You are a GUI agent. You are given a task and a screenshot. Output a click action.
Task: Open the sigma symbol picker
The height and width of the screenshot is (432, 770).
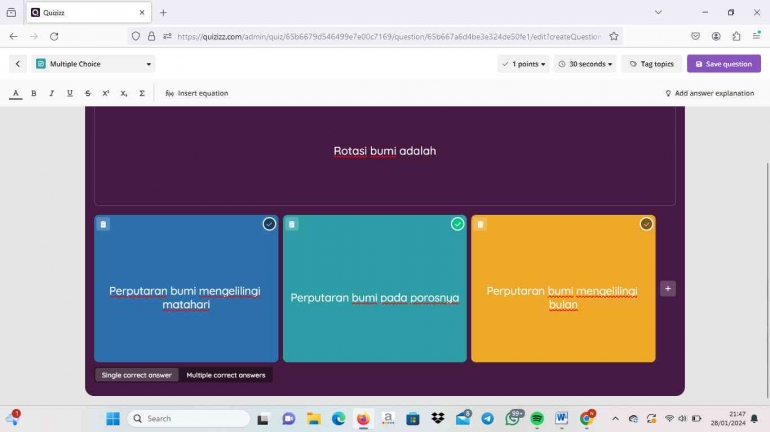click(x=142, y=93)
